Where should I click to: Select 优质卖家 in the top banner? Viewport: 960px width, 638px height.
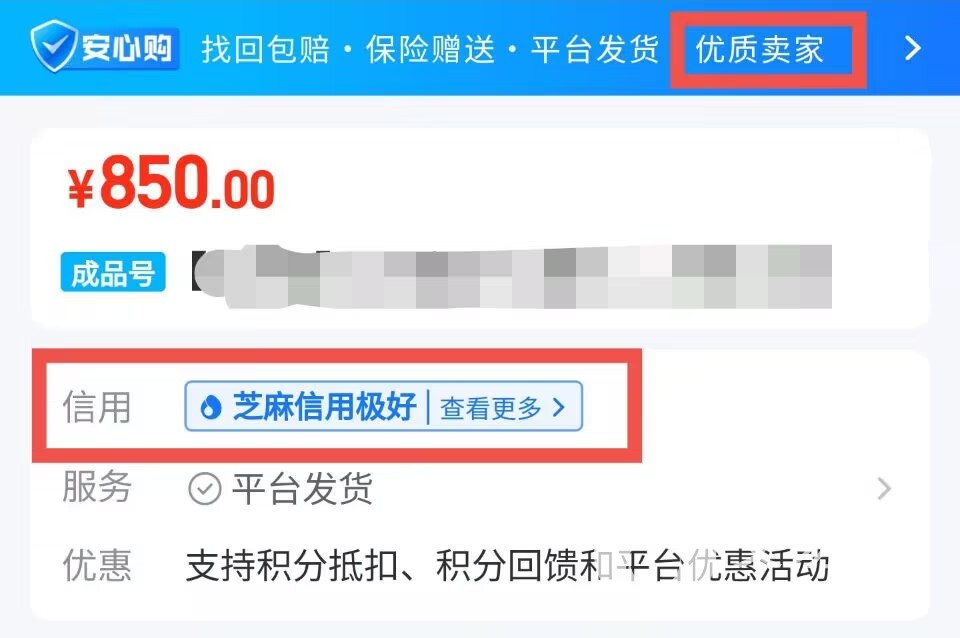tap(759, 49)
